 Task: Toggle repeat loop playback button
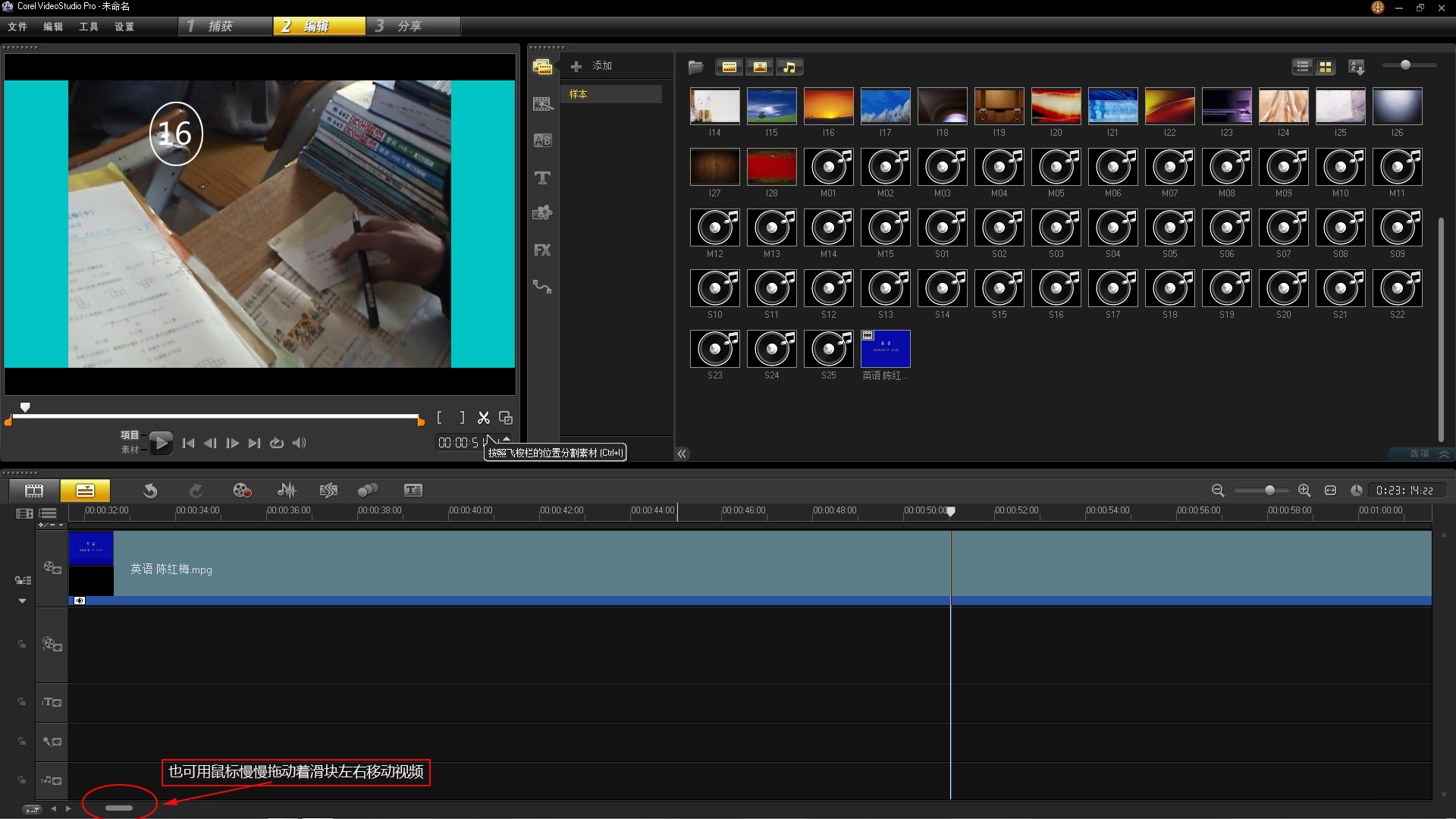coord(277,443)
